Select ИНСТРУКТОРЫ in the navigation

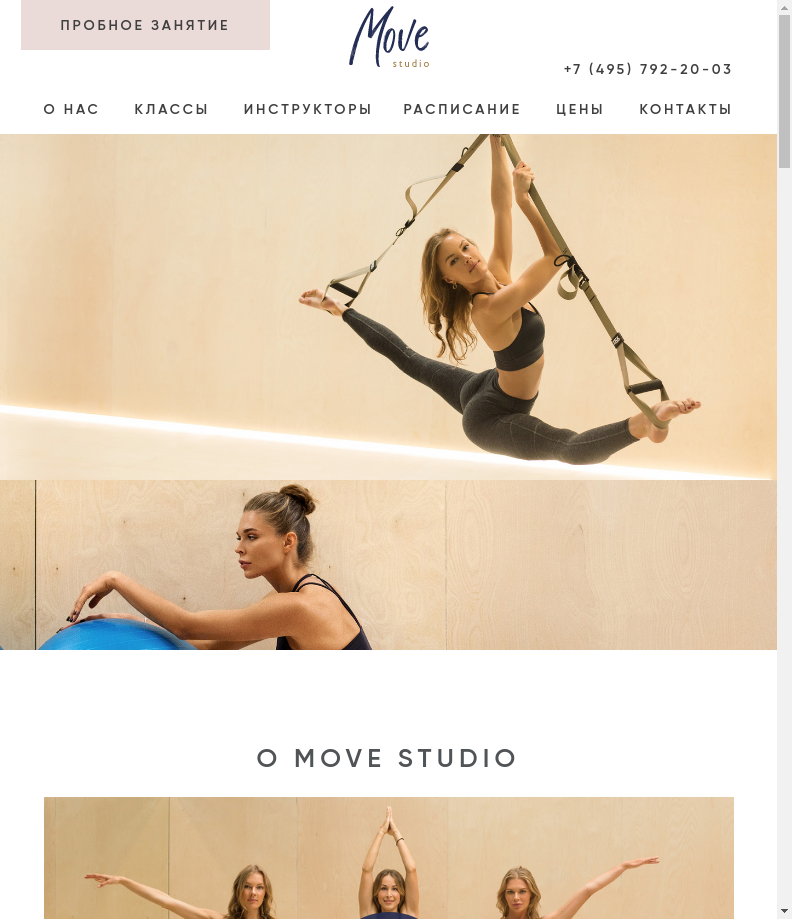308,109
